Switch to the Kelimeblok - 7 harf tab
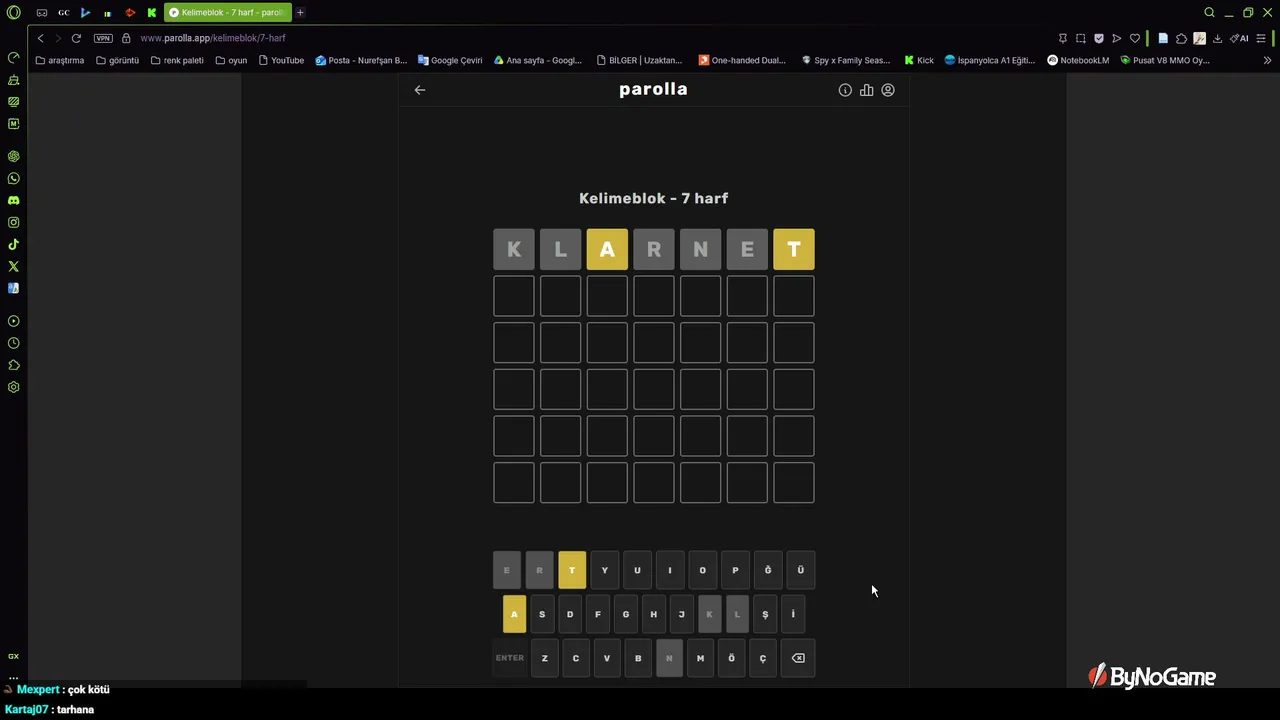1280x720 pixels. click(227, 13)
